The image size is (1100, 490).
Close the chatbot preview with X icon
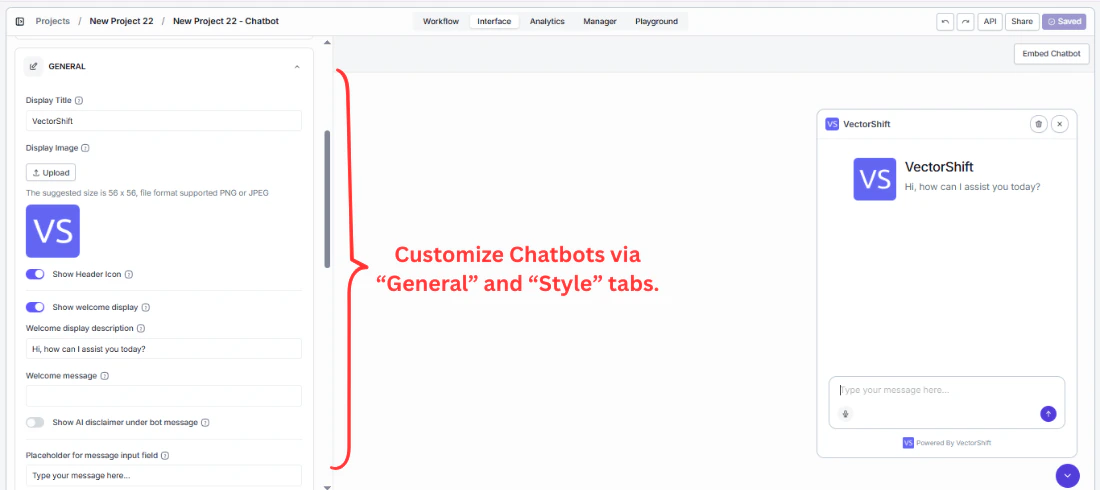[x=1059, y=124]
